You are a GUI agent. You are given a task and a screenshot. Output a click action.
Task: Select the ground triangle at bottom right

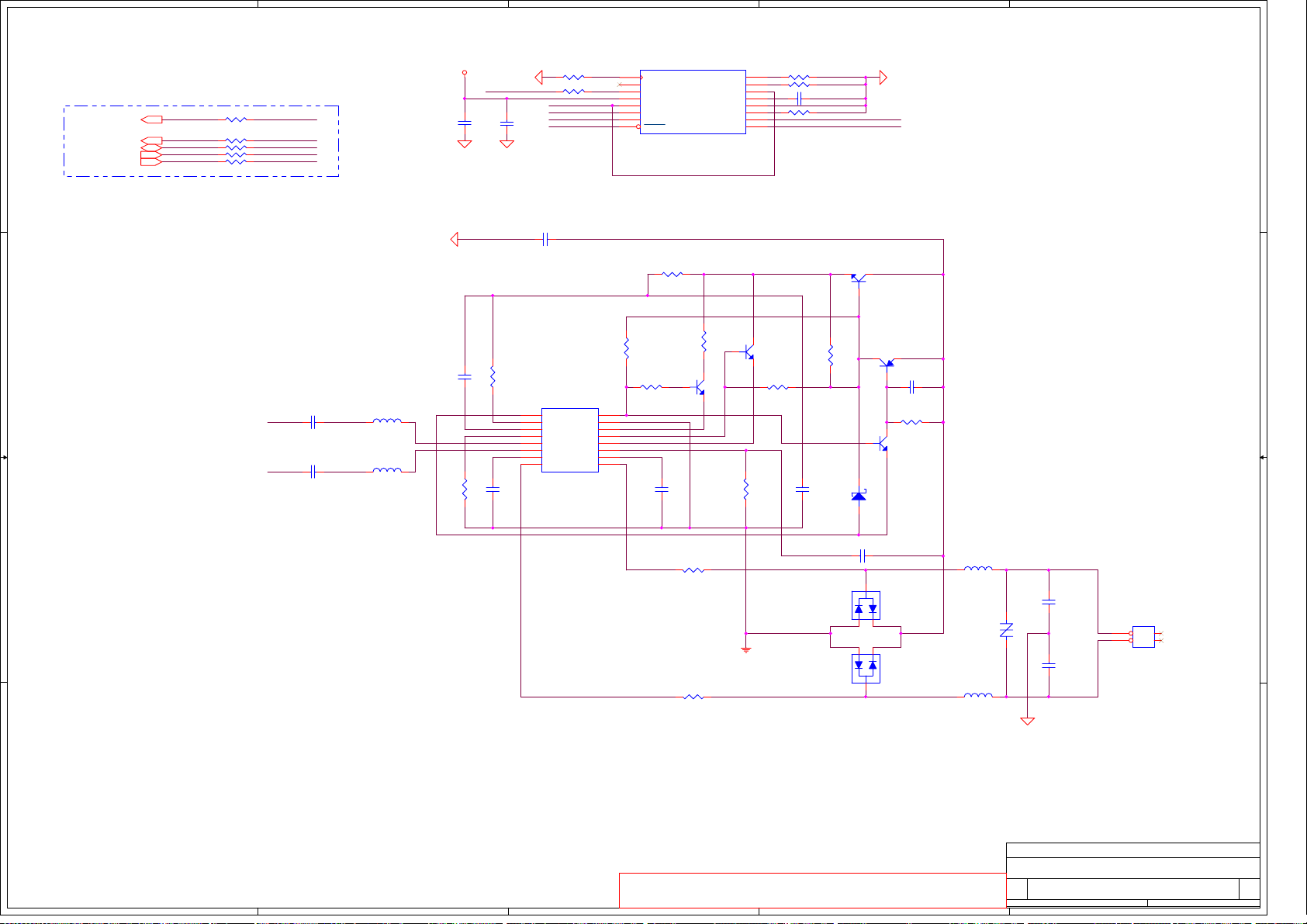pos(1027,722)
